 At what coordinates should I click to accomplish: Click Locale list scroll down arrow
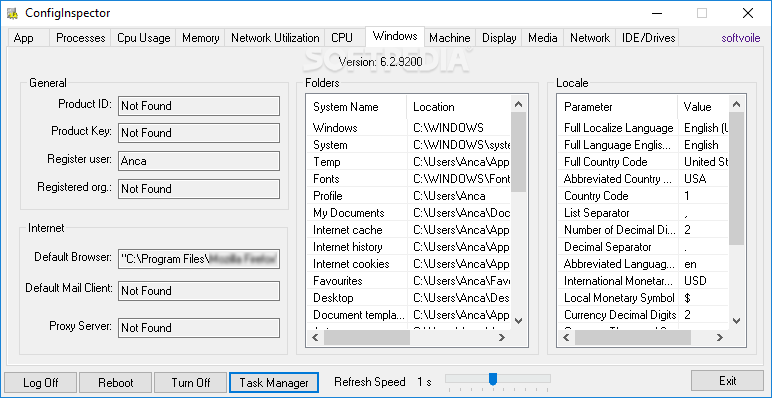(x=737, y=321)
